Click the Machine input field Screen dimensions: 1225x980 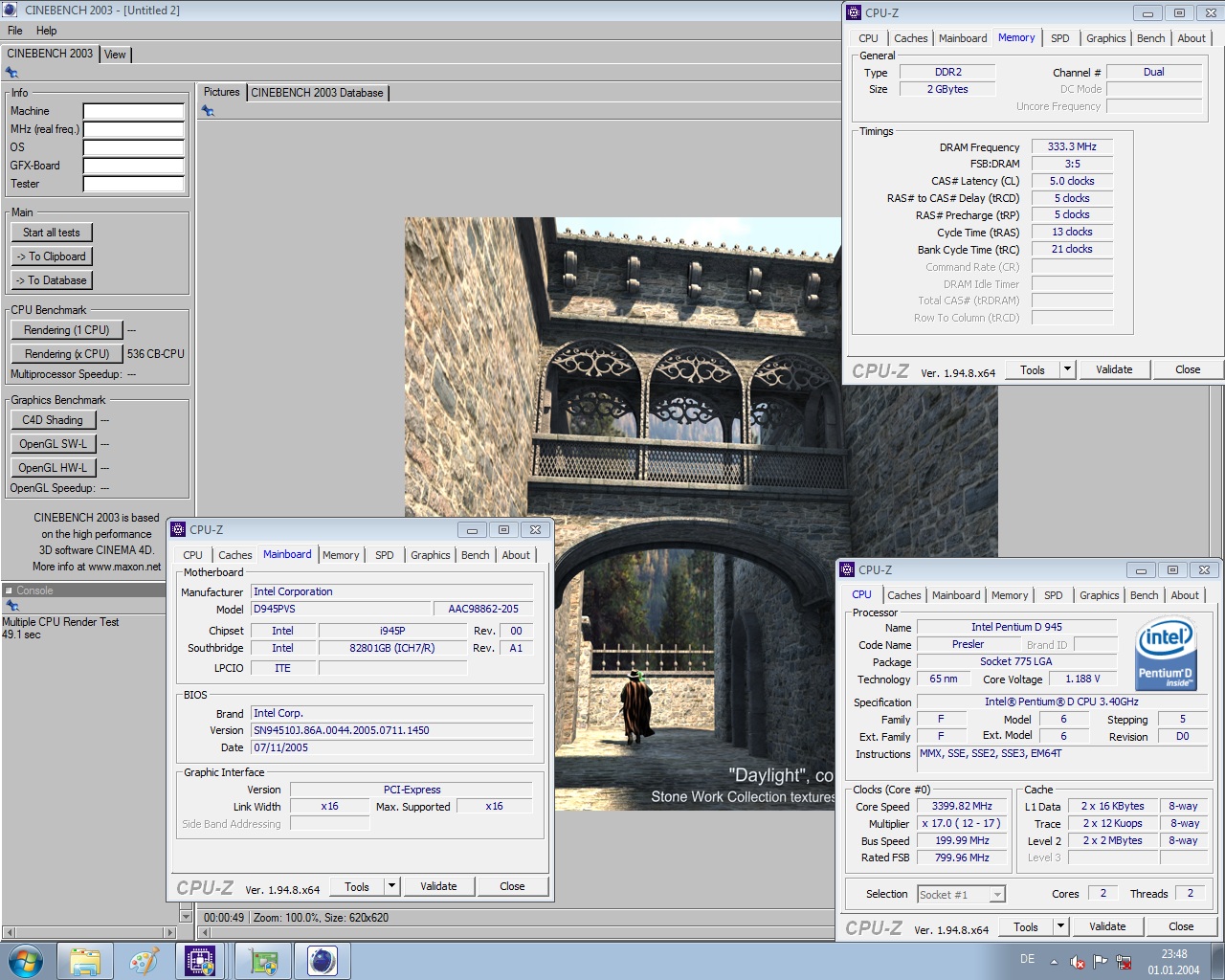[x=134, y=111]
